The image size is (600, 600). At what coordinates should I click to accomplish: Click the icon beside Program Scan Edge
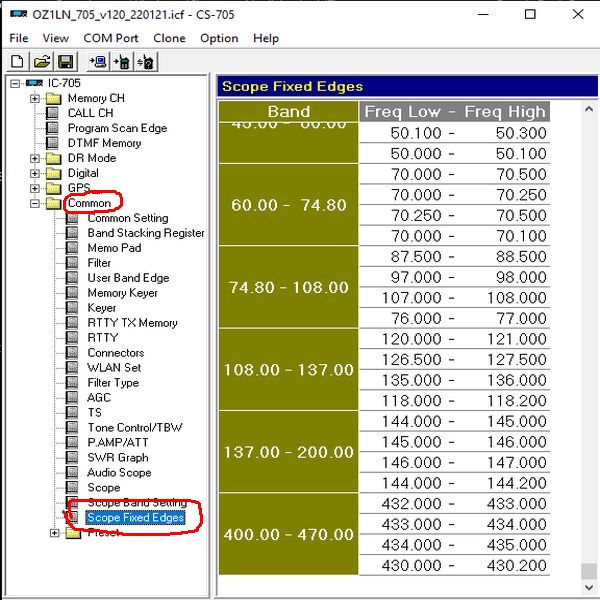tap(52, 128)
